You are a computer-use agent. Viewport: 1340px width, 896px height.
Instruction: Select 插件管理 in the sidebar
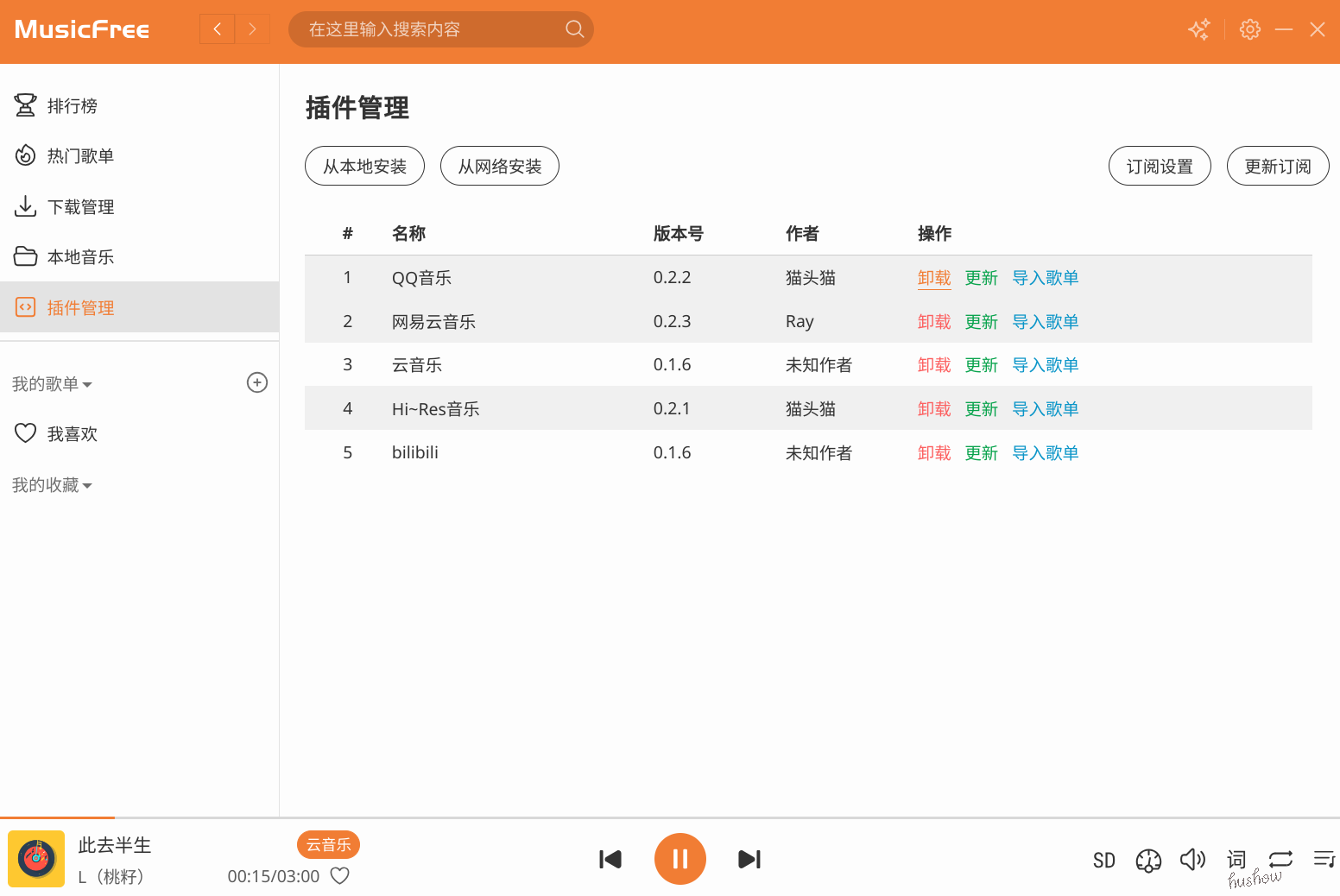(x=139, y=307)
